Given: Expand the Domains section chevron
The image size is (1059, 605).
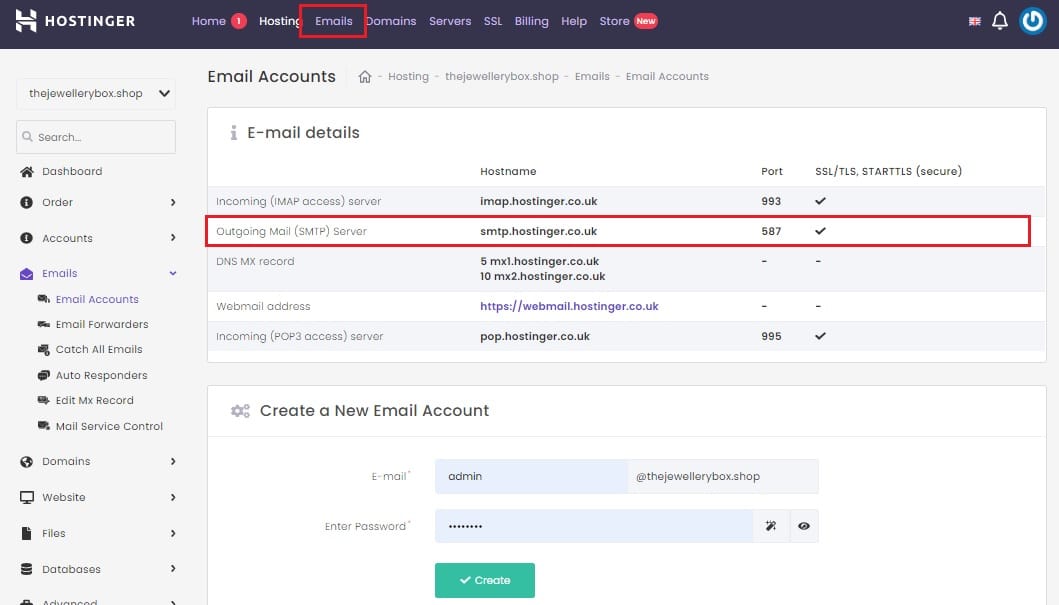Looking at the screenshot, I should 173,461.
